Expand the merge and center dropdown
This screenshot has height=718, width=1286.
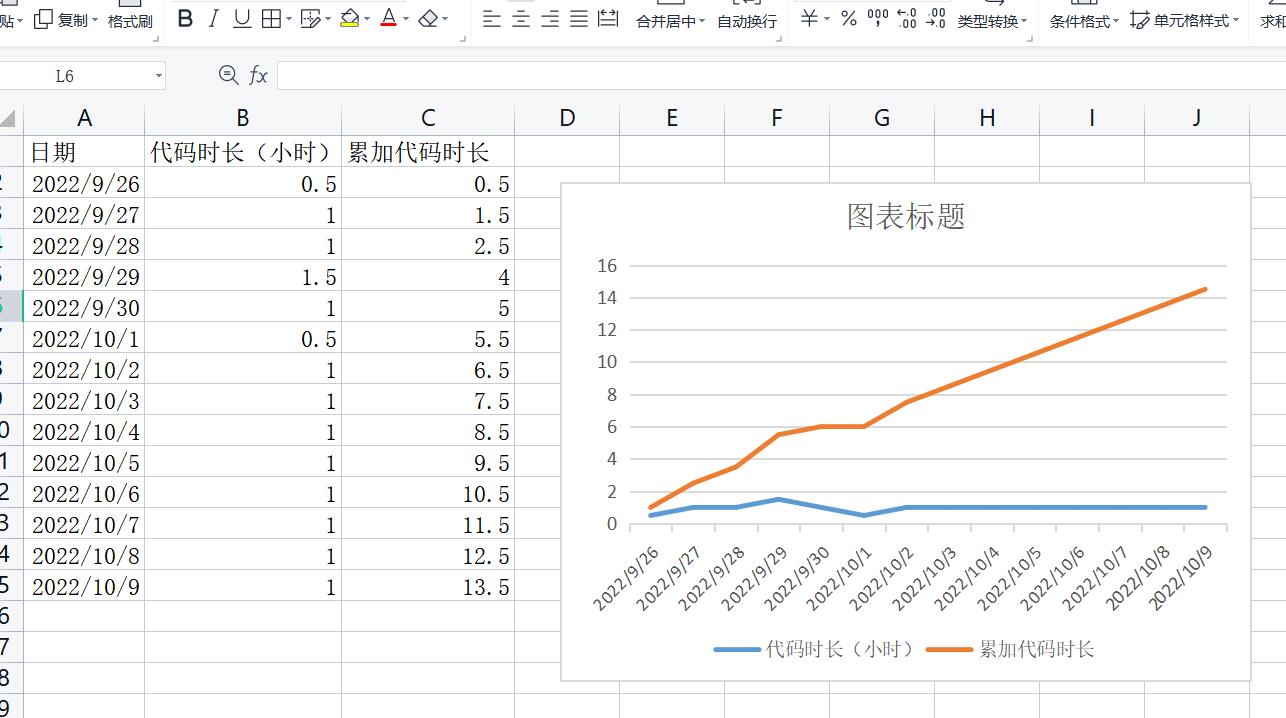[702, 21]
